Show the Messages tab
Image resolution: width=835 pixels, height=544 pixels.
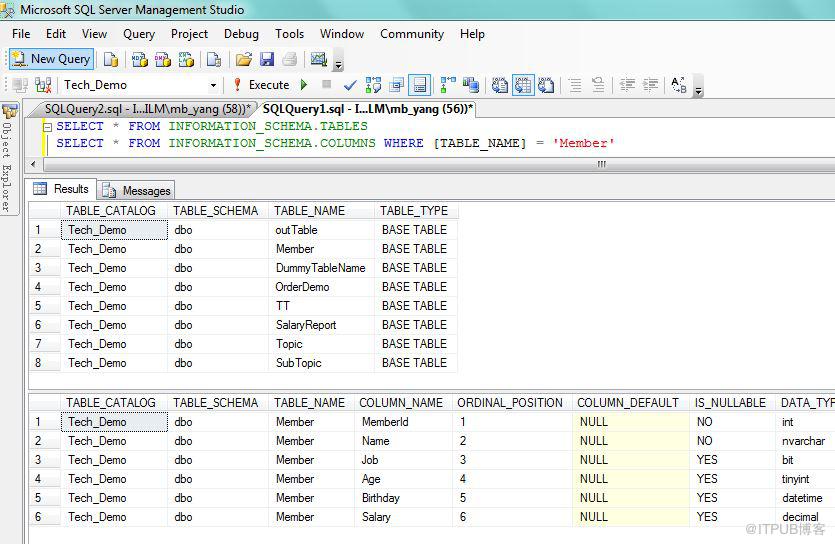(137, 191)
